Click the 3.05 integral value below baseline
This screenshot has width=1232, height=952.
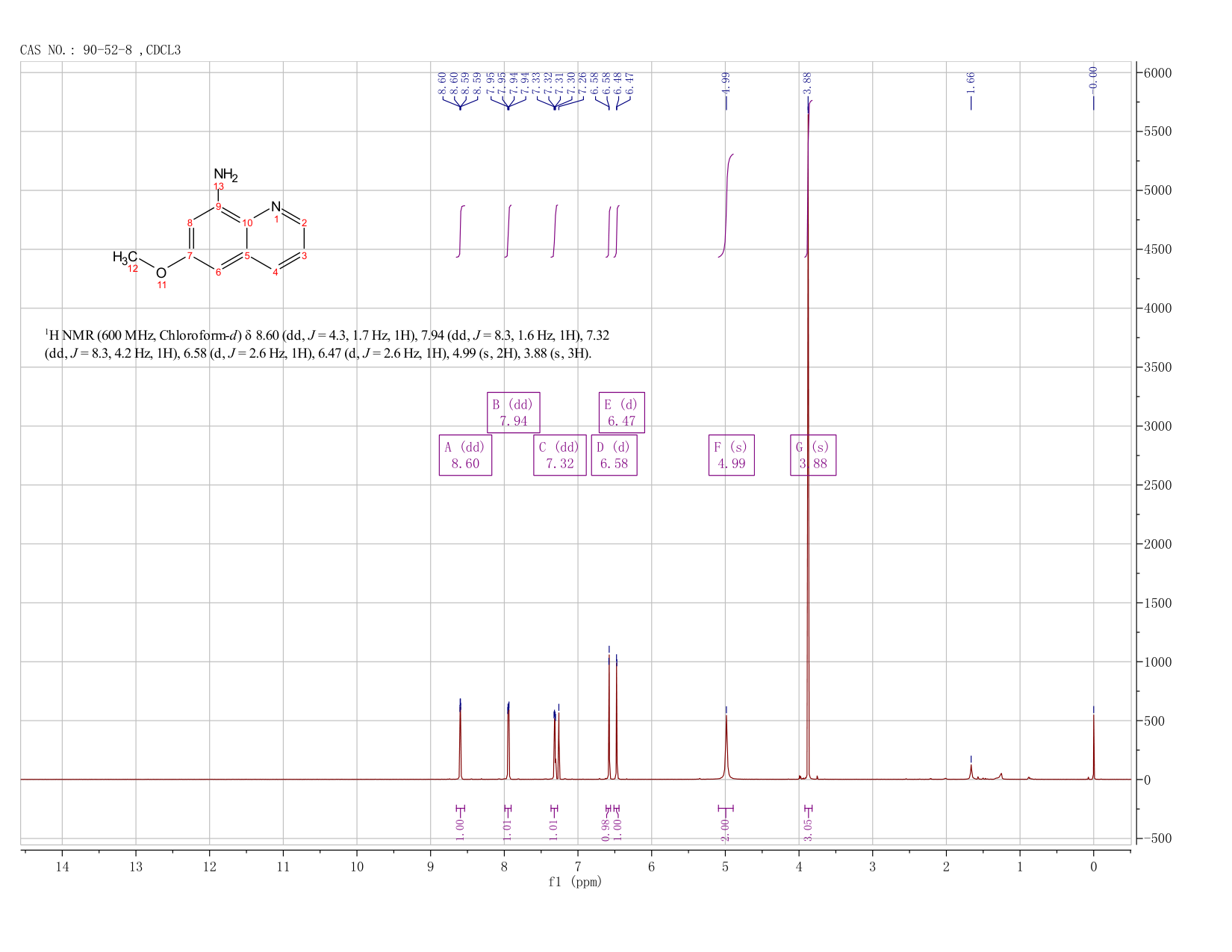[x=808, y=830]
